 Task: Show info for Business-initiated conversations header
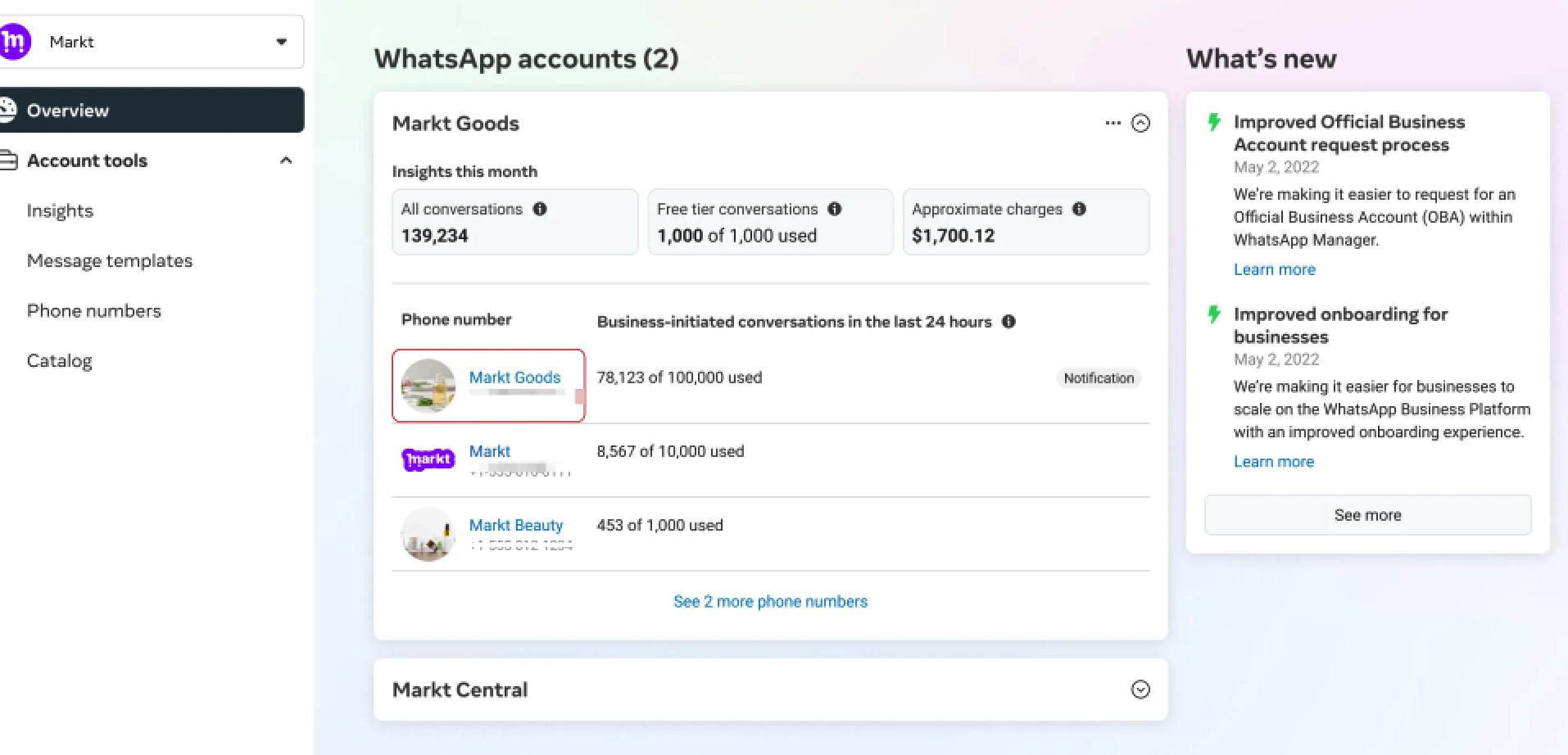(x=1009, y=322)
